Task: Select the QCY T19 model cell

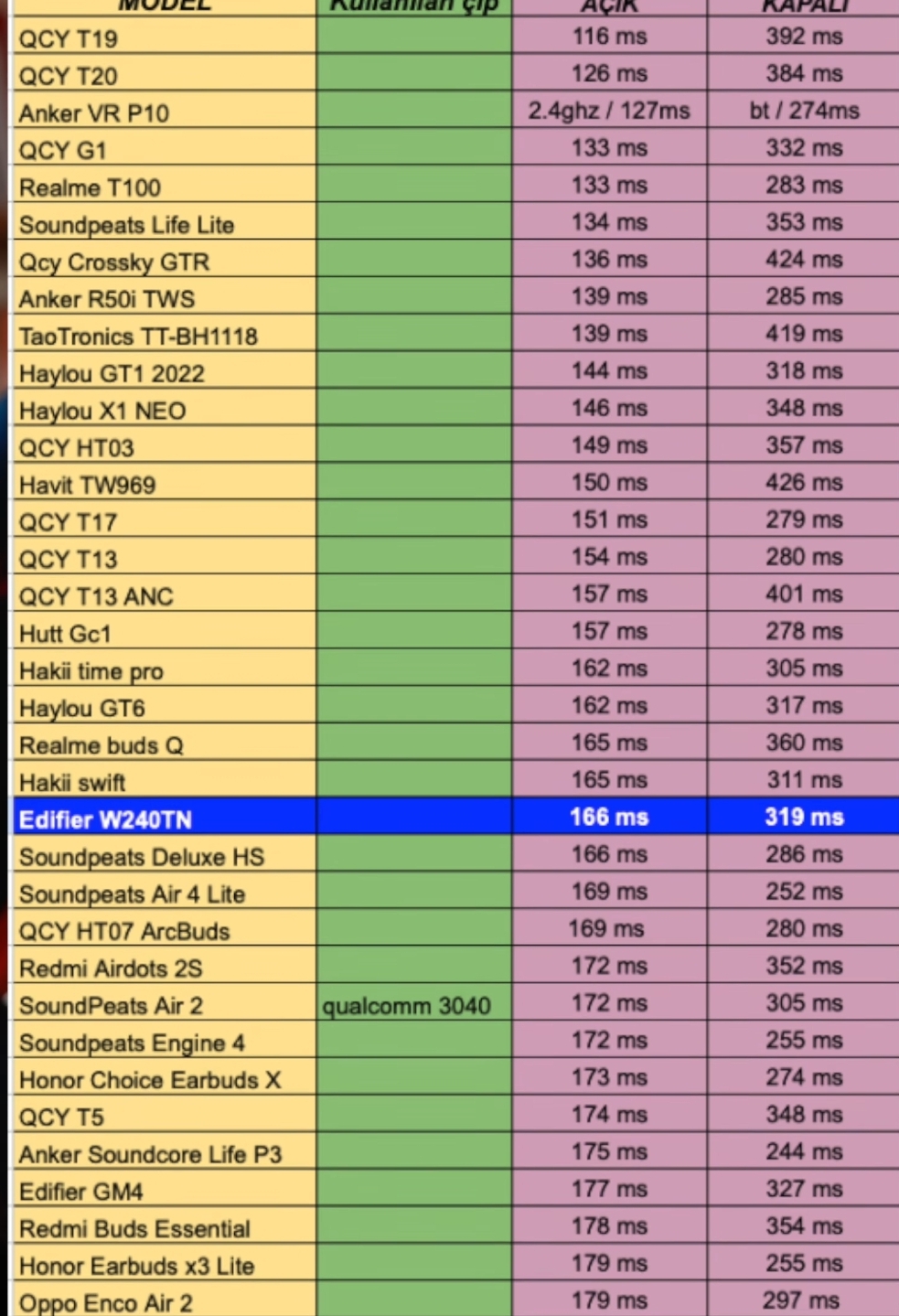Action: point(166,37)
